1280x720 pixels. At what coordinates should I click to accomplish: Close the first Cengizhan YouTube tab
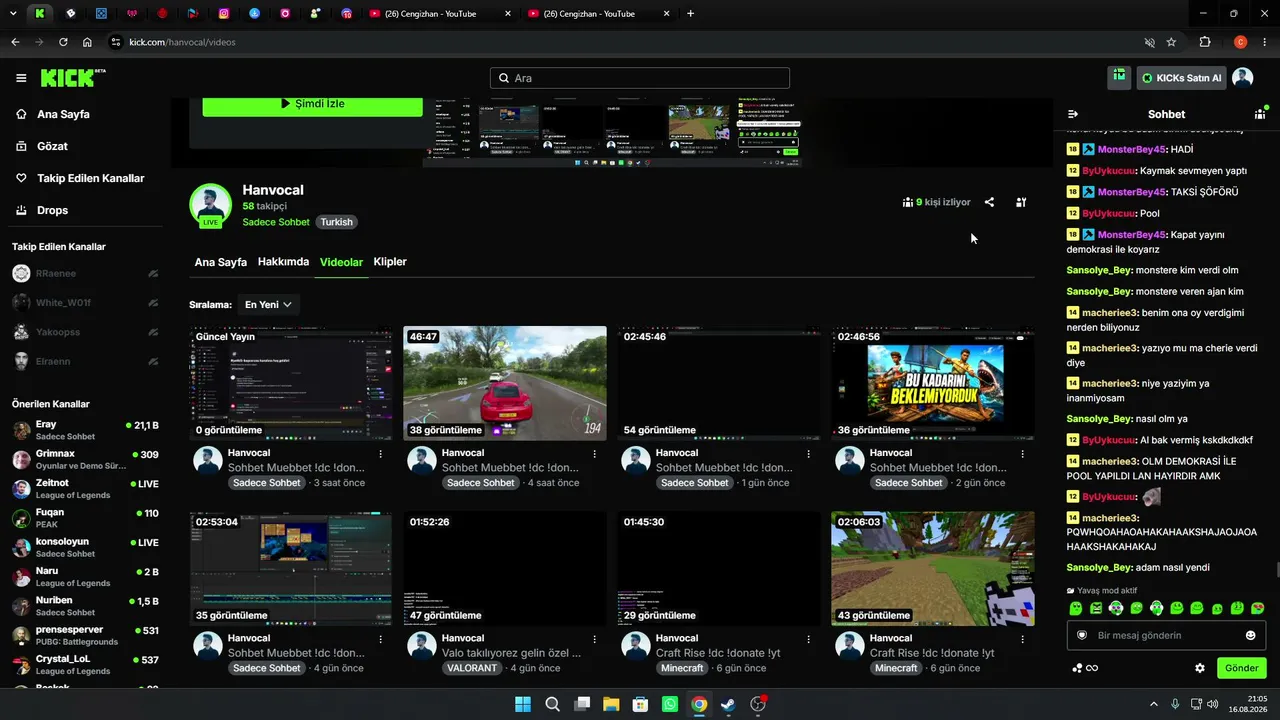point(508,14)
